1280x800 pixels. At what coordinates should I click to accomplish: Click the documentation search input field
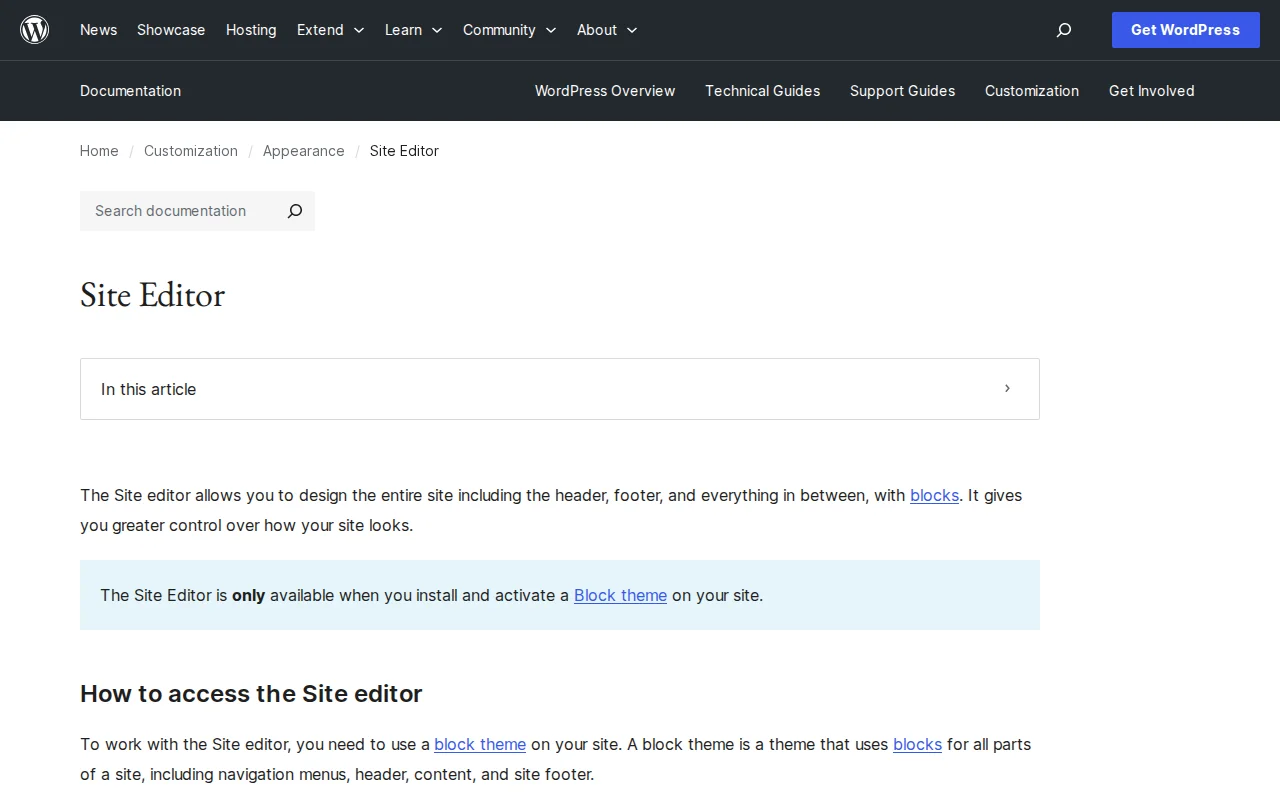[180, 211]
